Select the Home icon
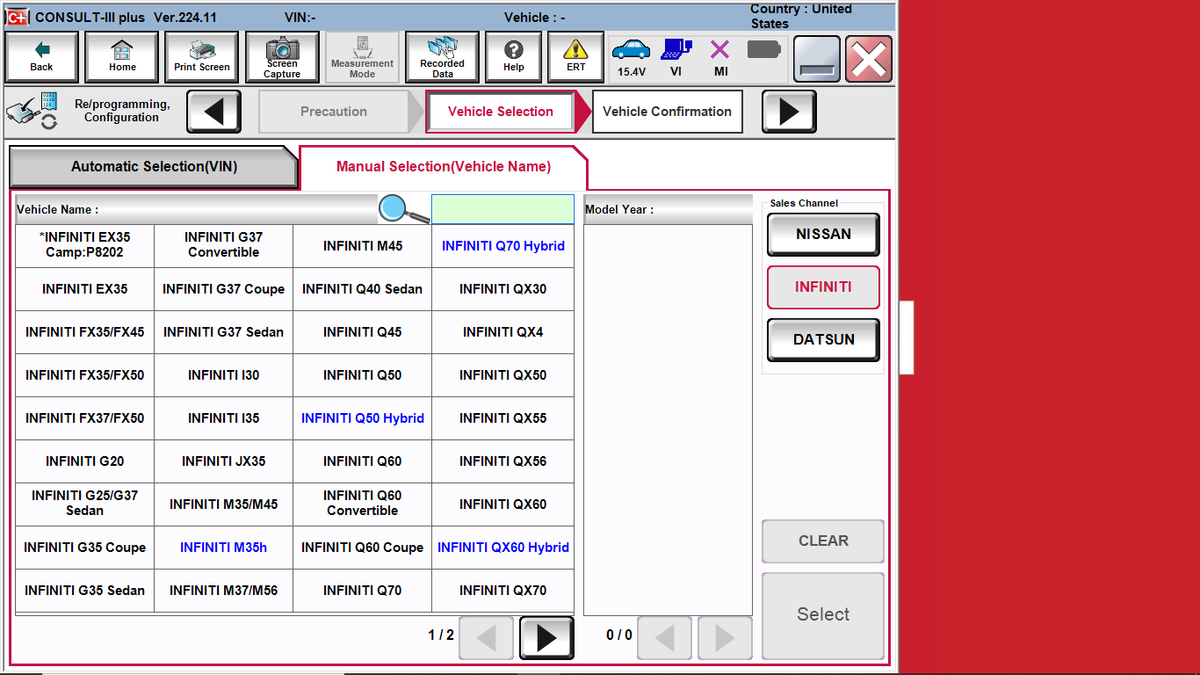The width and height of the screenshot is (1200, 675). 121,56
